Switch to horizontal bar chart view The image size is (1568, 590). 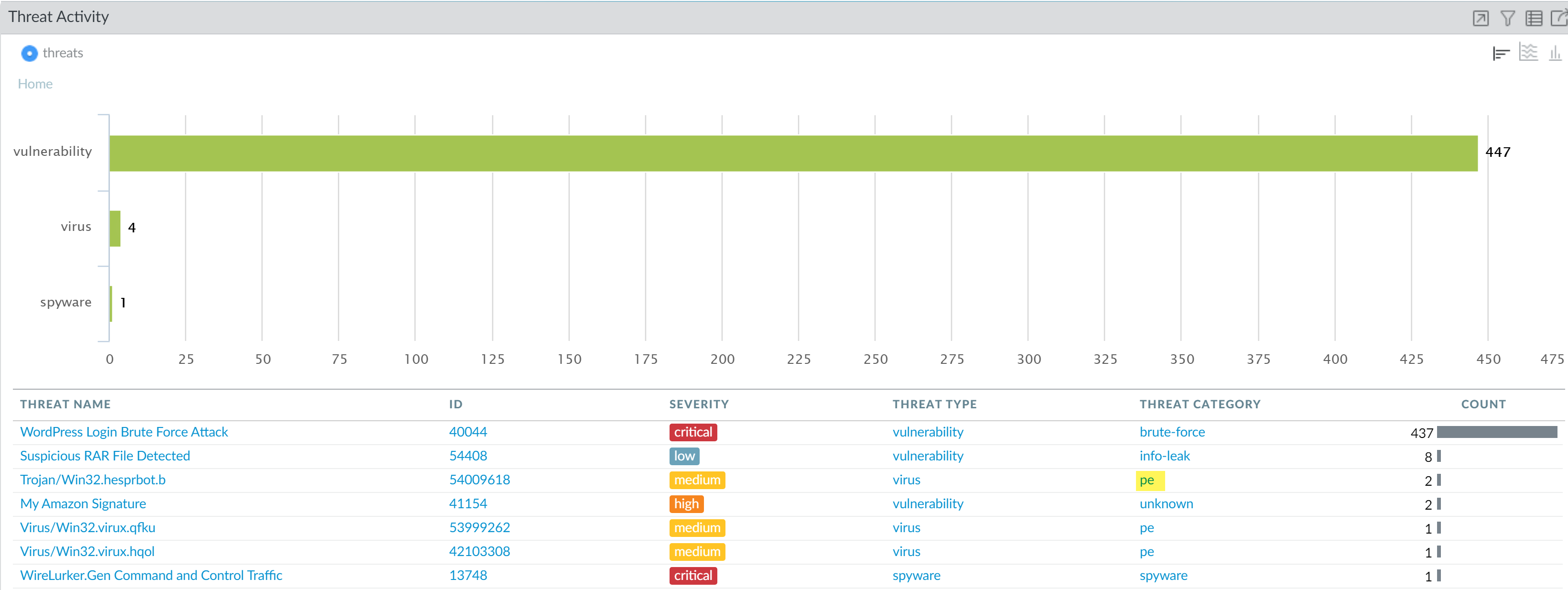tap(1501, 54)
